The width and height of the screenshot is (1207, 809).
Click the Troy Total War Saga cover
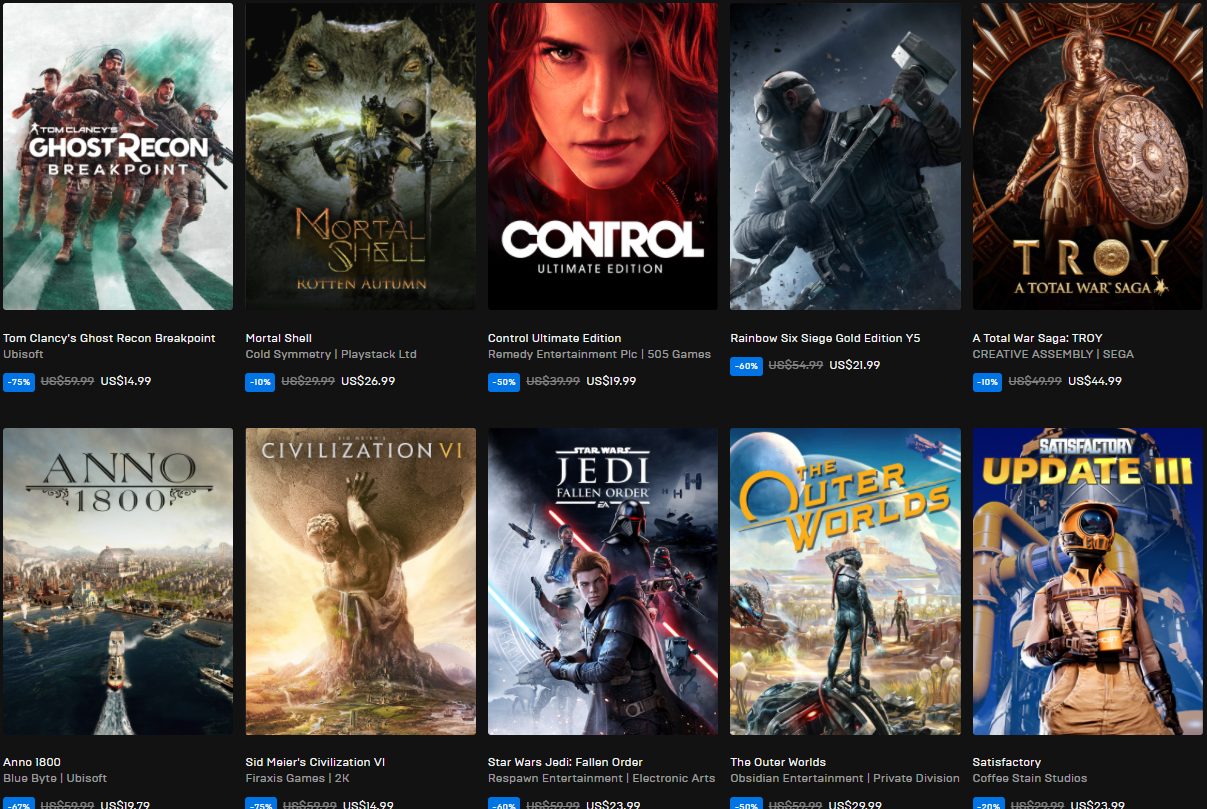pyautogui.click(x=1087, y=157)
